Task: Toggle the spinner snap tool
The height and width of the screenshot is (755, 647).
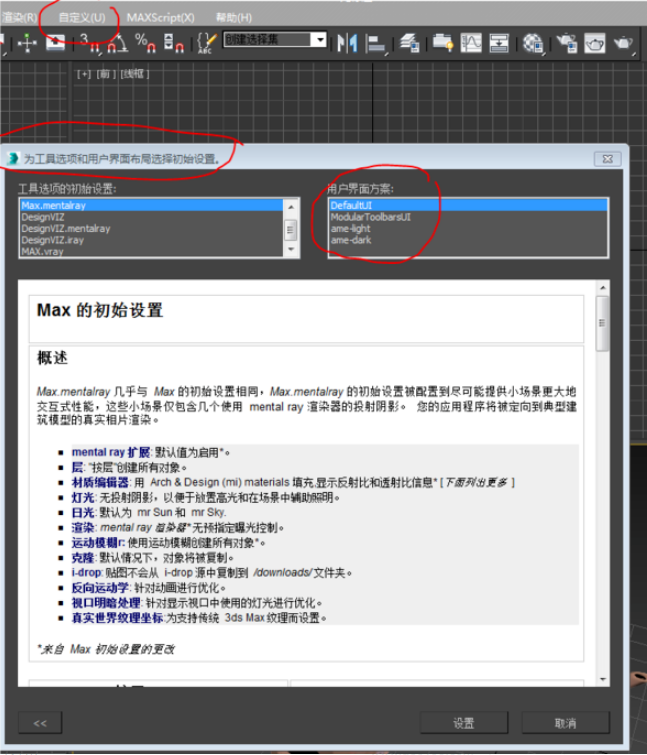Action: (174, 43)
